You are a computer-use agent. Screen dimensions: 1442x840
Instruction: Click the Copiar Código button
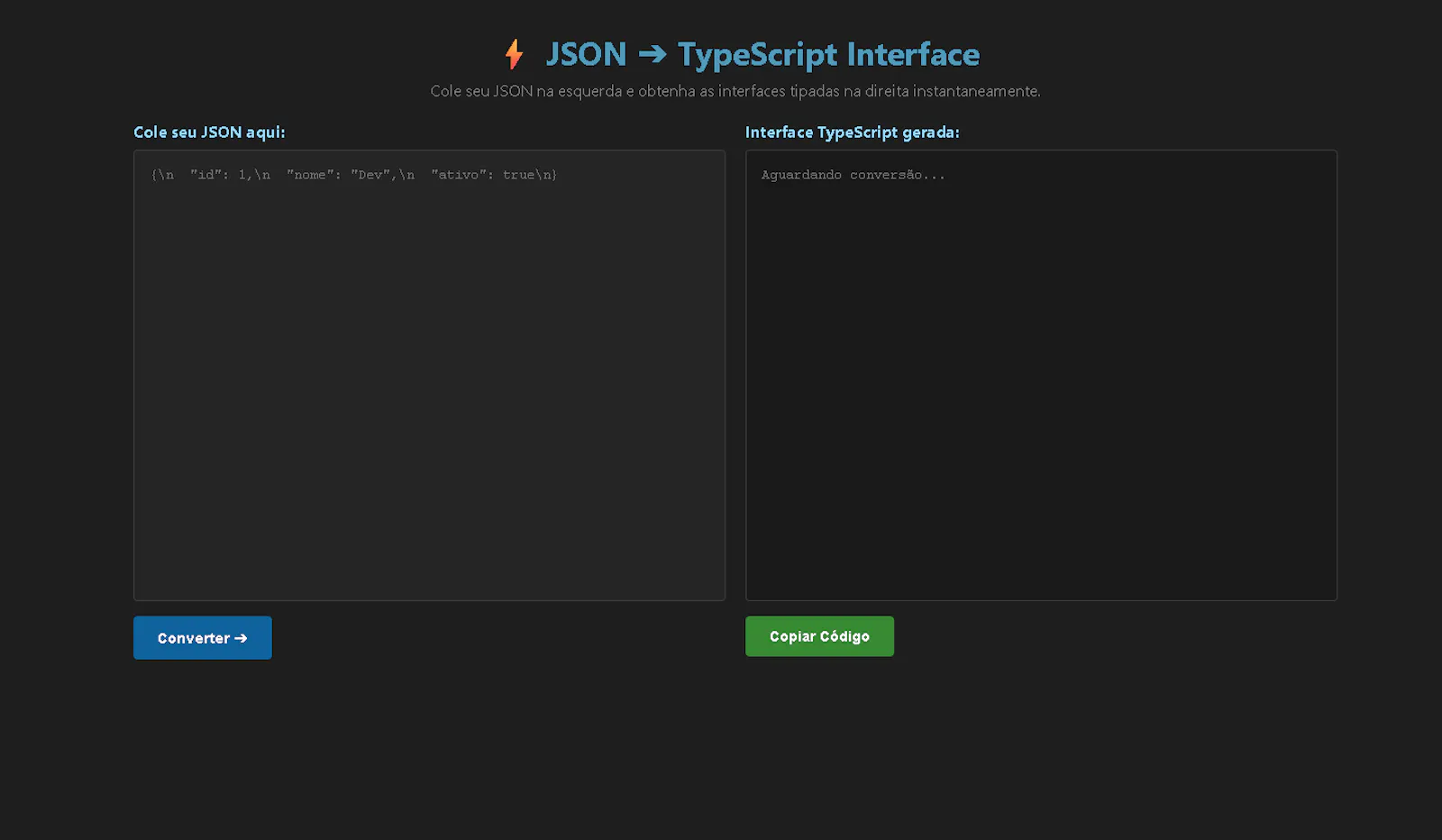[x=819, y=636]
